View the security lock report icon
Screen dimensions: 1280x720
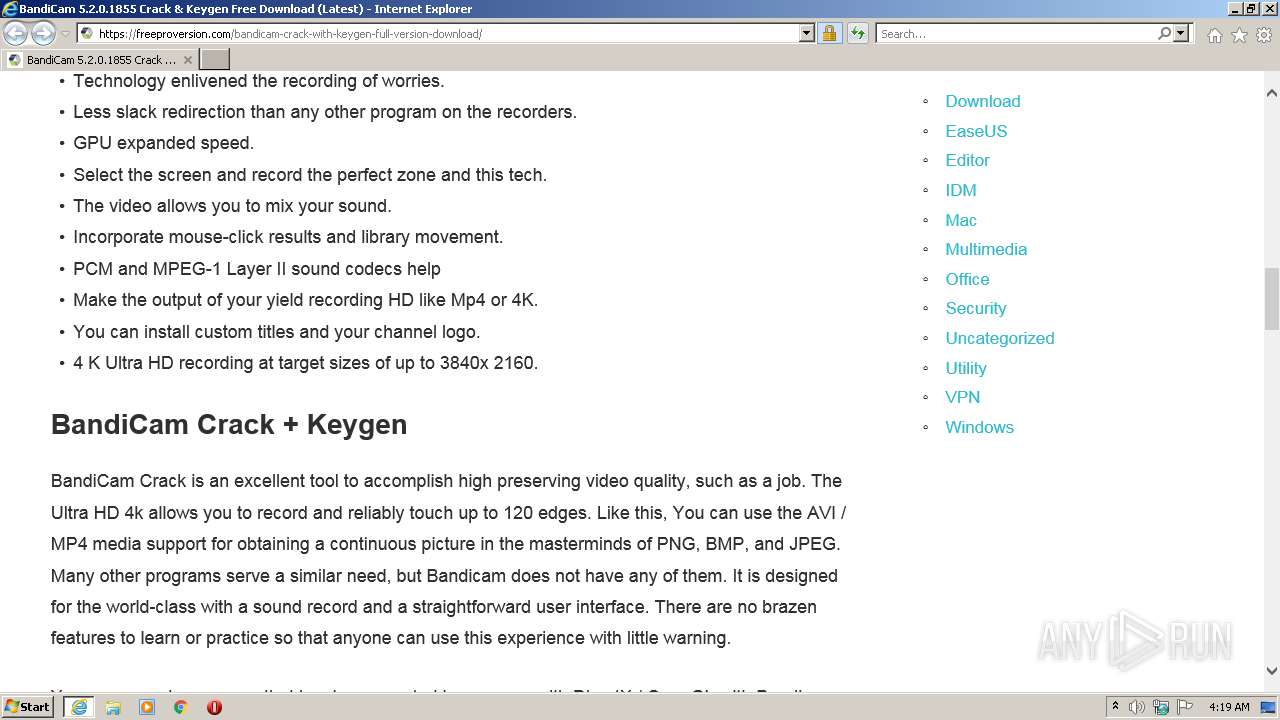coord(829,33)
